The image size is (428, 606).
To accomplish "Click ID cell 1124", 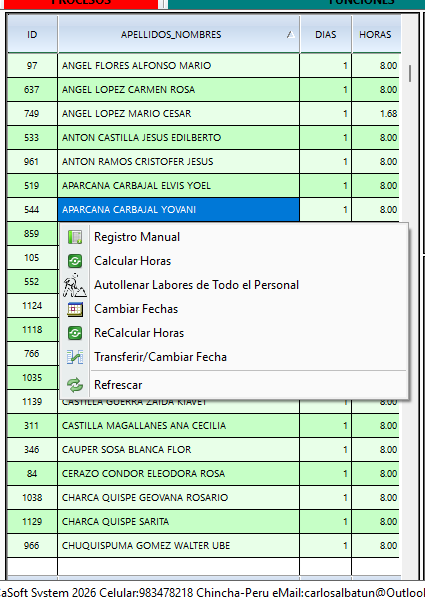I will (32, 305).
